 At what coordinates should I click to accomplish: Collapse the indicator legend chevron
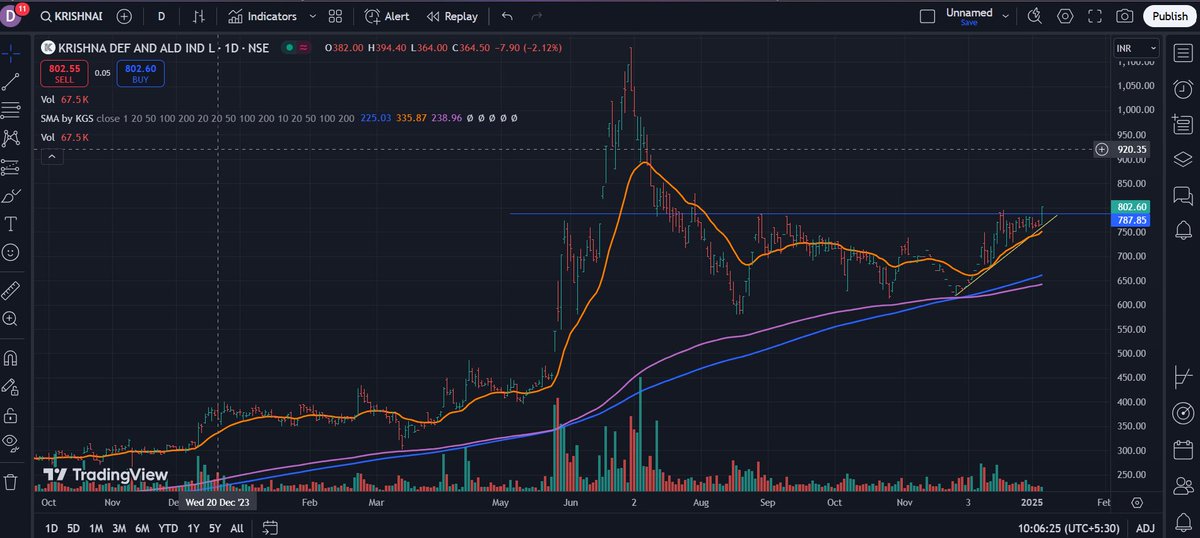pyautogui.click(x=52, y=156)
